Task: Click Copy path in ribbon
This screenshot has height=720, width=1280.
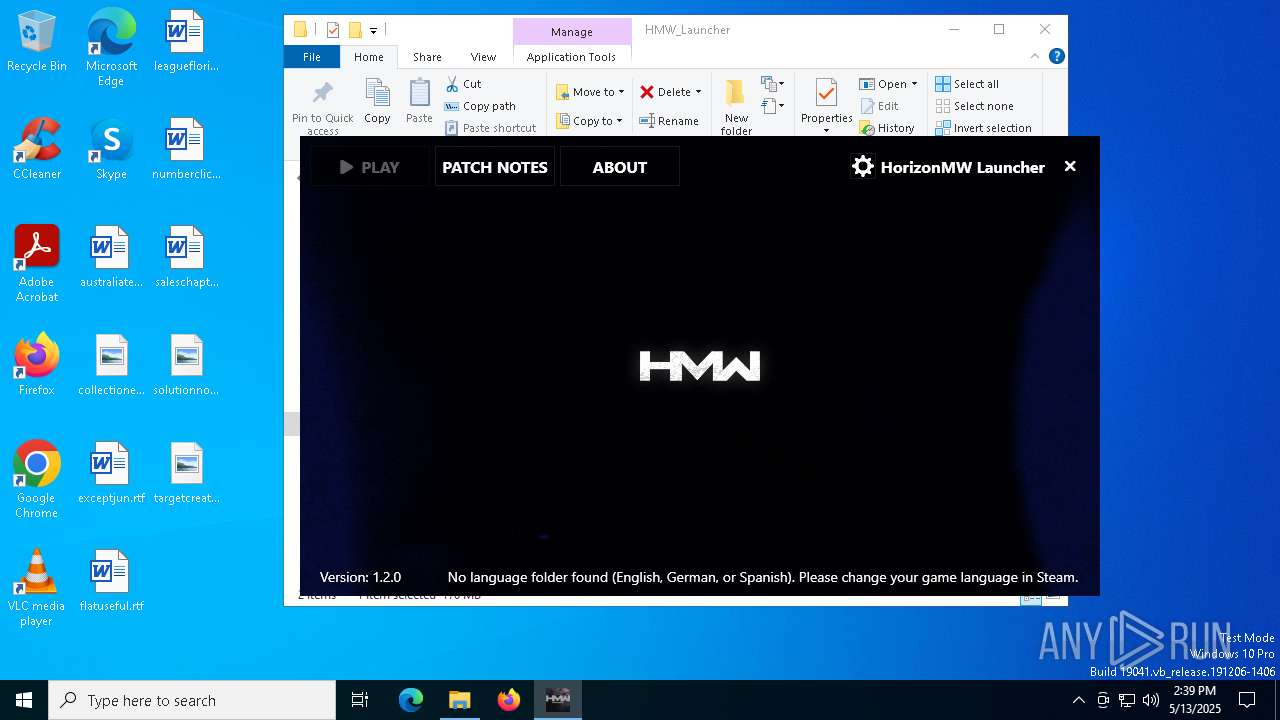Action: pos(480,106)
